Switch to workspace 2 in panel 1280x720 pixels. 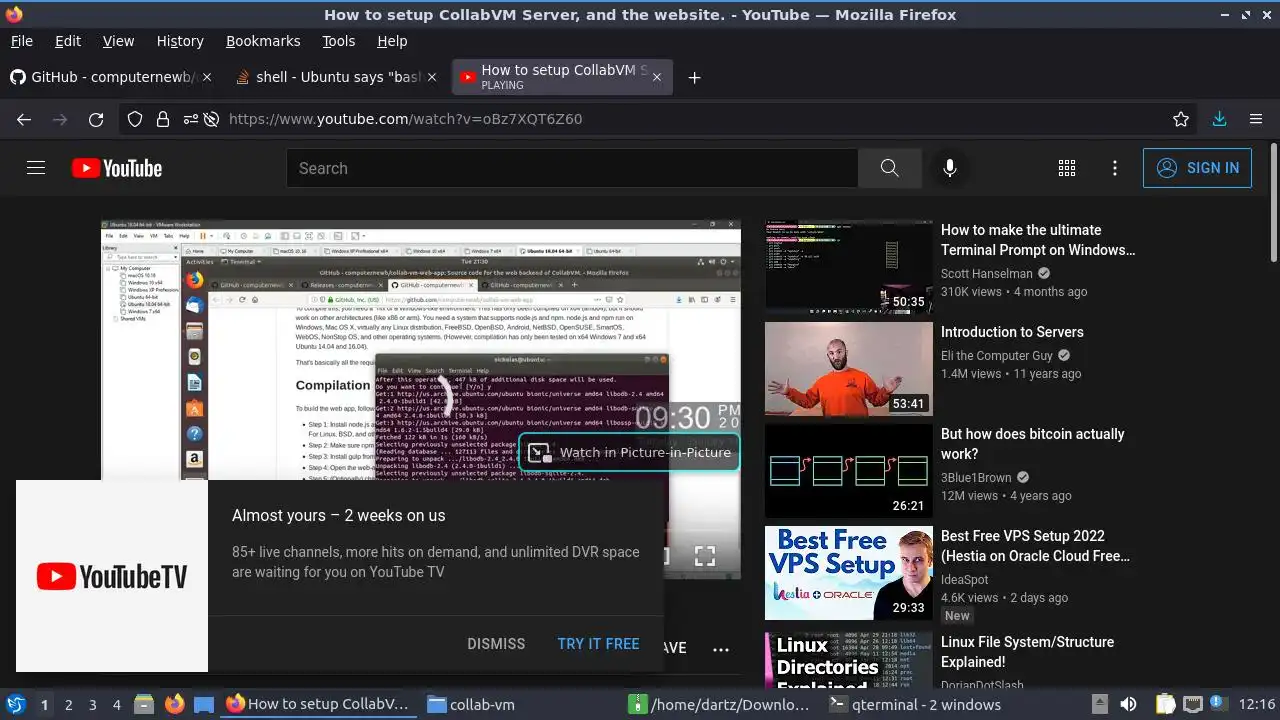click(x=69, y=705)
